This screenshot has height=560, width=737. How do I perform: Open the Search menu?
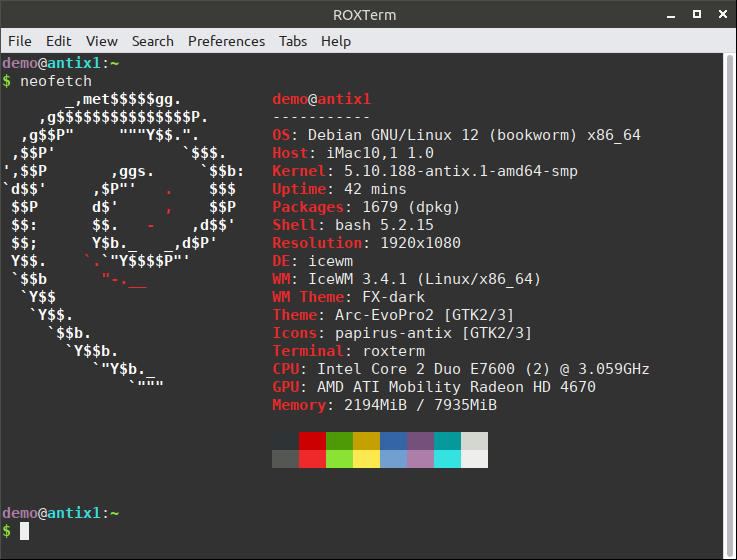[153, 41]
